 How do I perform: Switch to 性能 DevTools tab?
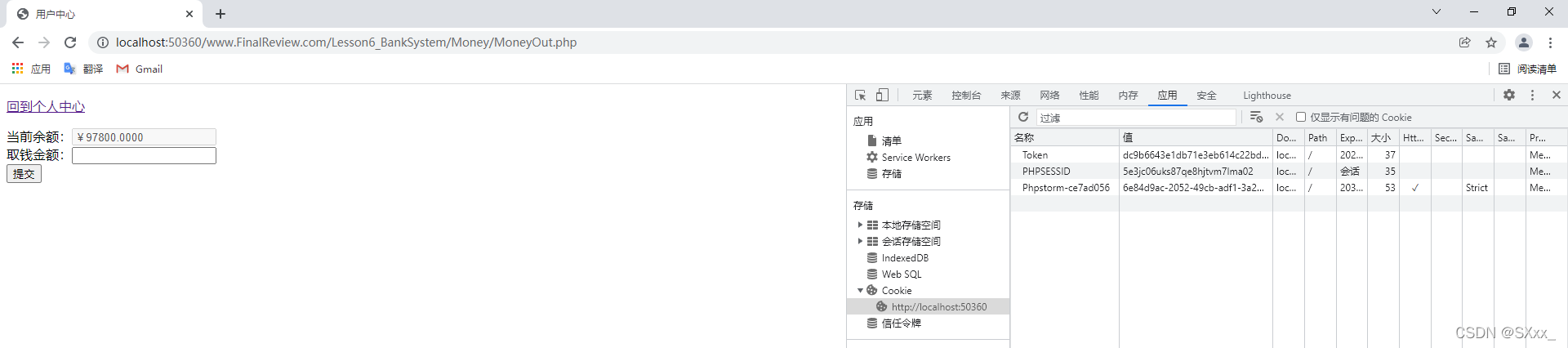point(1089,96)
